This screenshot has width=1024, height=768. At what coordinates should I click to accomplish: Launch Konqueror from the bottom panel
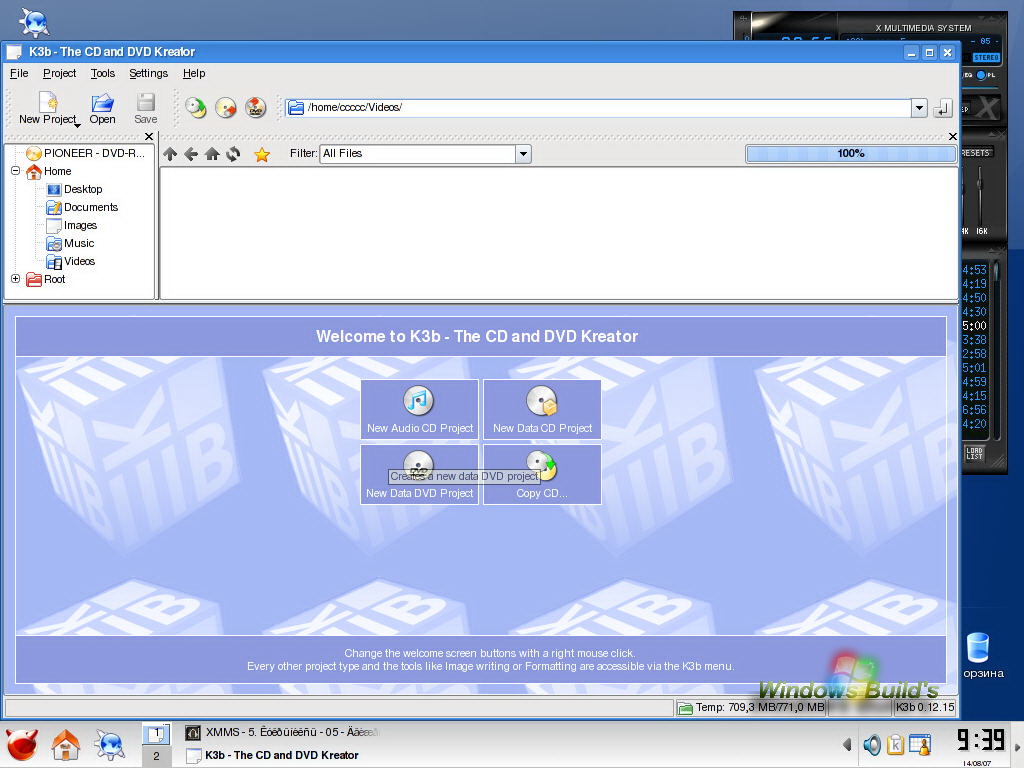110,744
